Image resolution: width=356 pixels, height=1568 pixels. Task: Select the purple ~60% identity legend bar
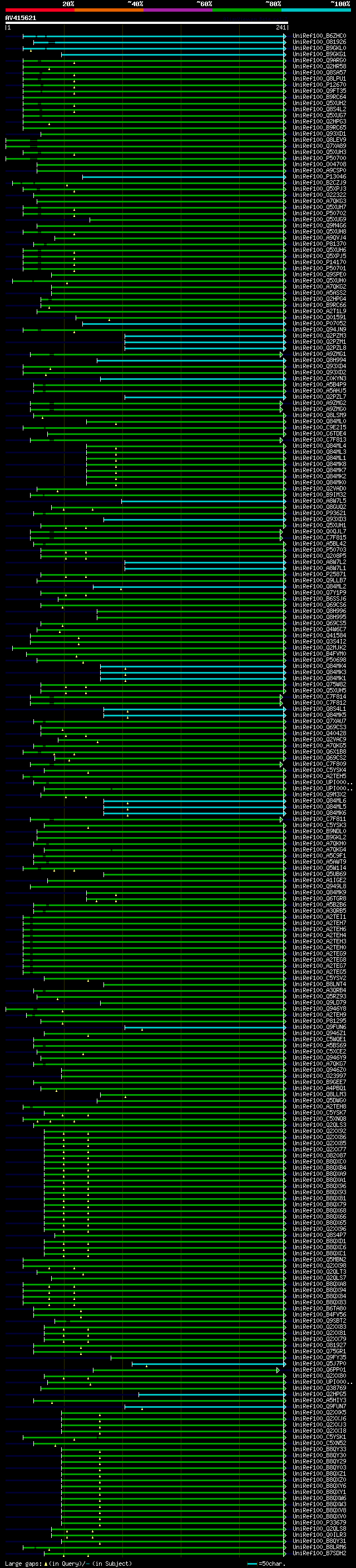(177, 10)
